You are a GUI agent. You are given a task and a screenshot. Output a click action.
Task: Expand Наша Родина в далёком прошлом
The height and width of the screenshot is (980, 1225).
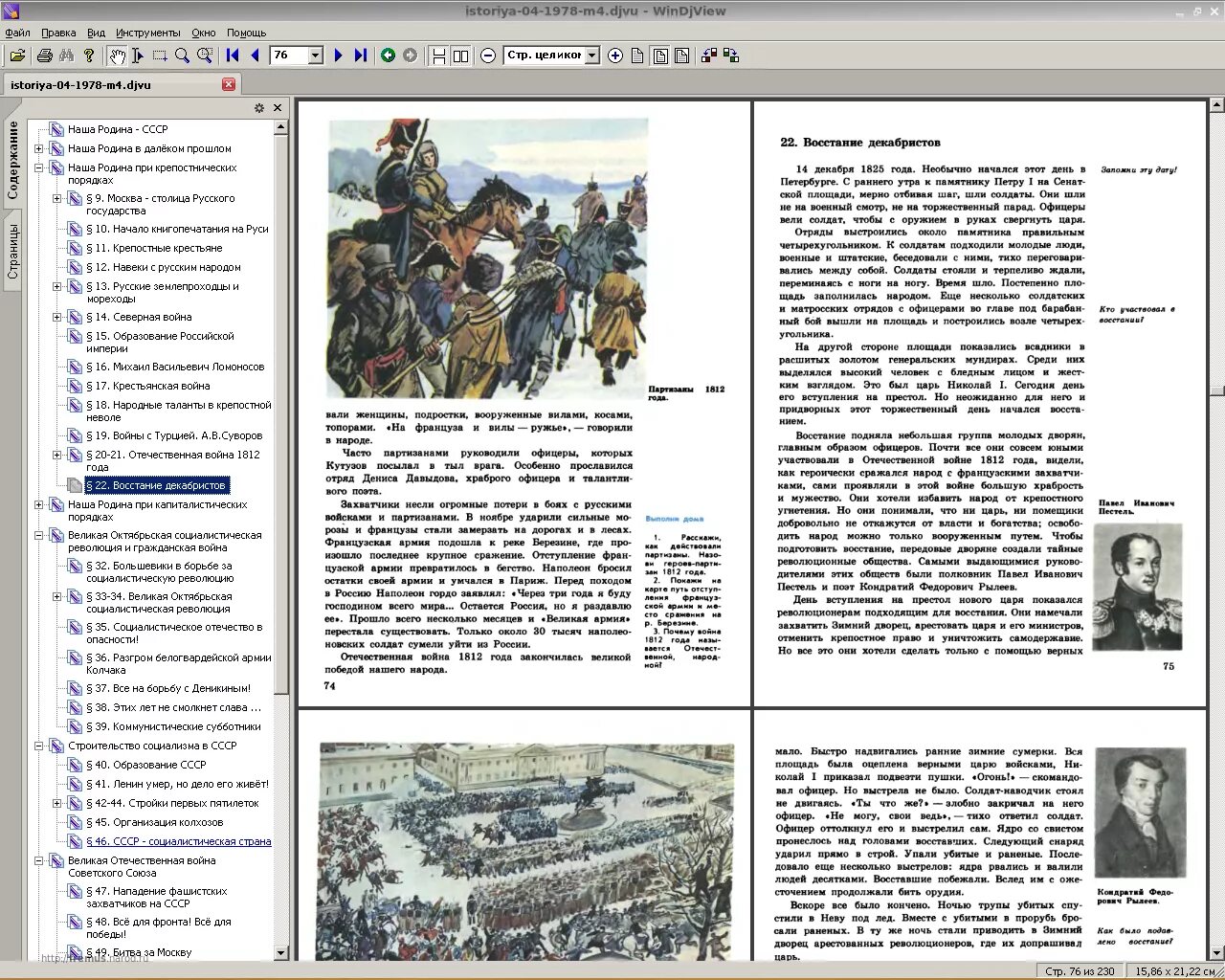click(x=38, y=148)
